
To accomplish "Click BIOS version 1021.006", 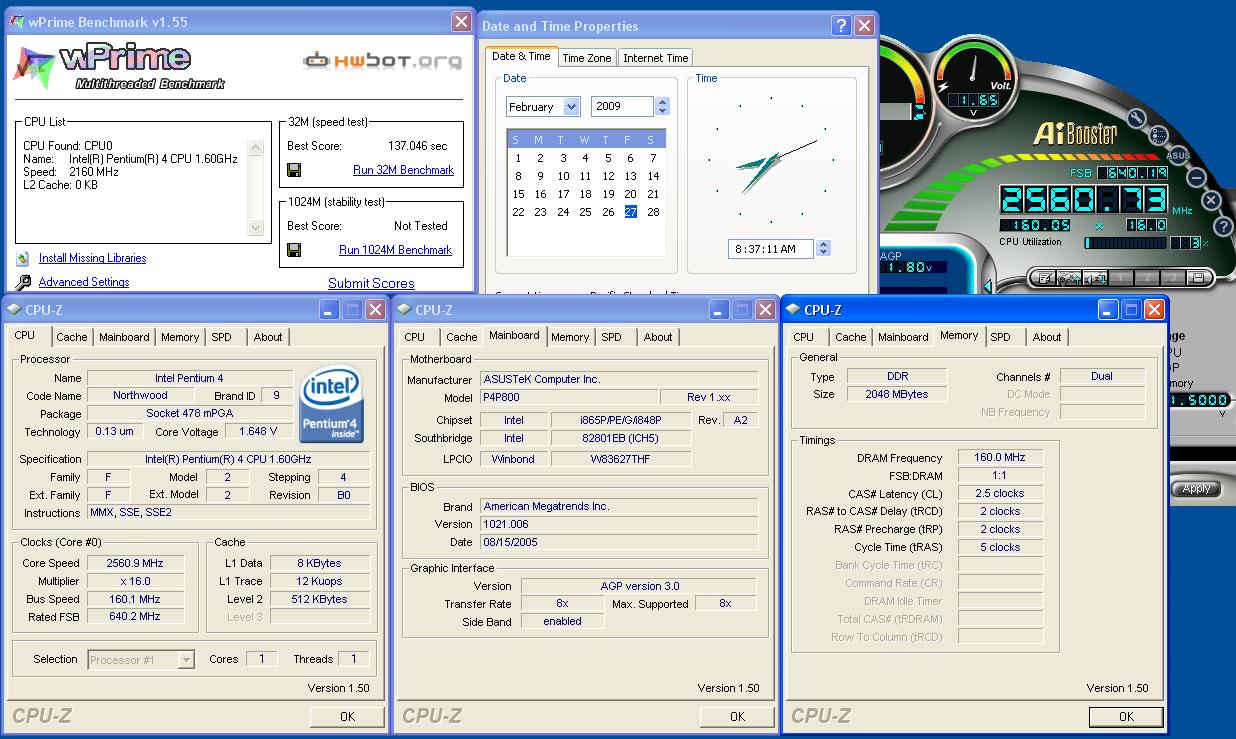I will coord(618,524).
